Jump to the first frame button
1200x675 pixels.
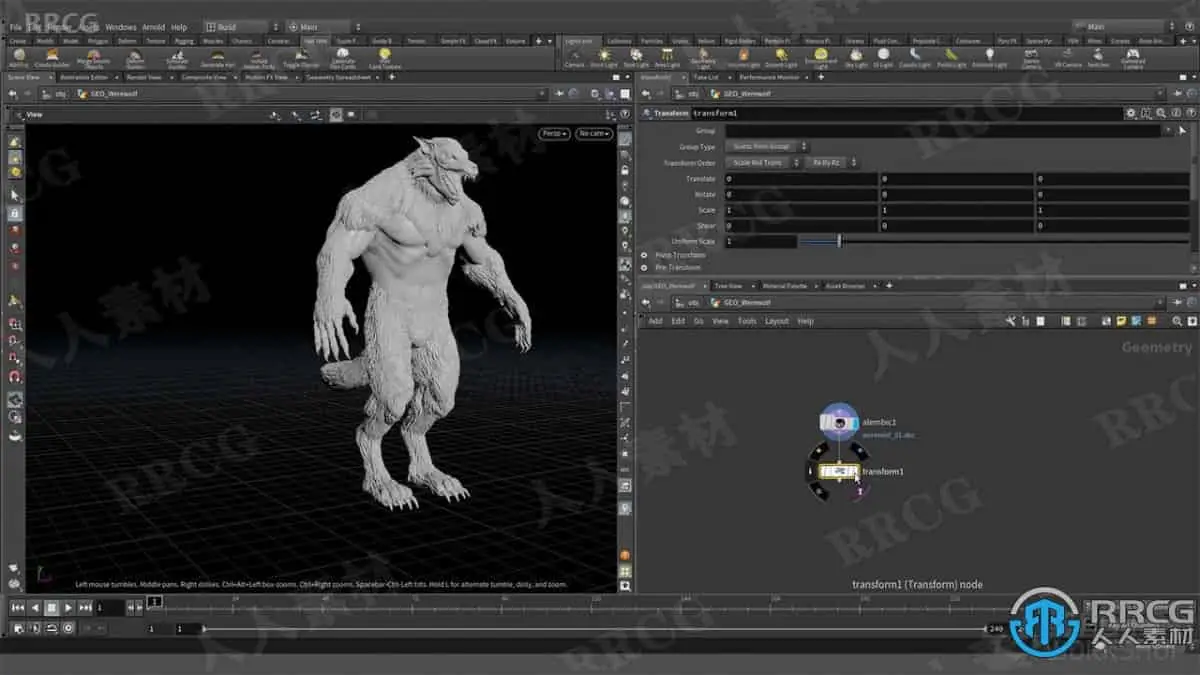pyautogui.click(x=18, y=607)
